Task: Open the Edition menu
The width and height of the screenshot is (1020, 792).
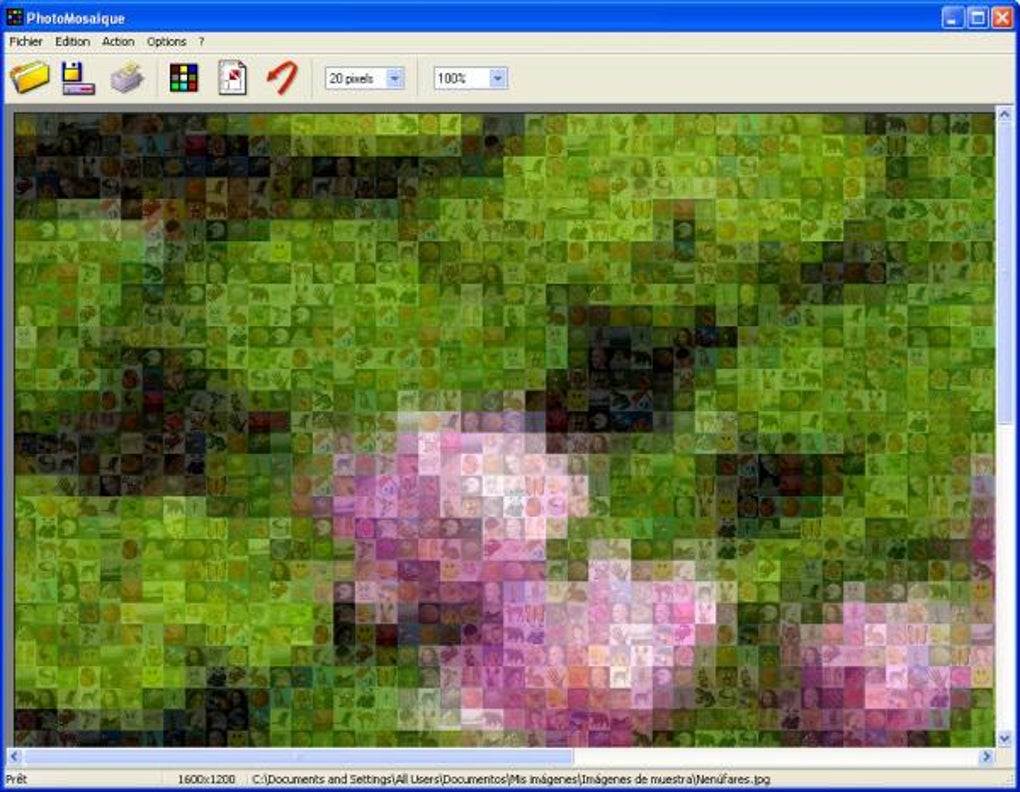Action: 72,42
